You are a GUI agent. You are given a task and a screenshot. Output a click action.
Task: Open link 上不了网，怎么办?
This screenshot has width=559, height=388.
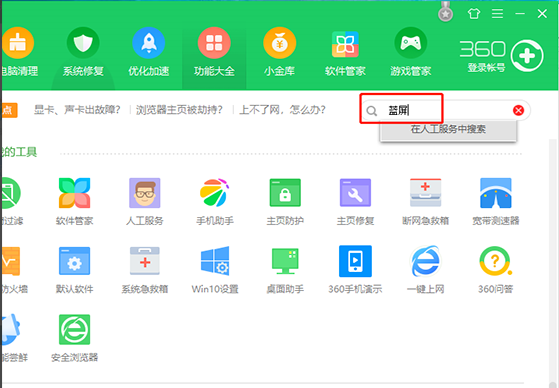coord(282,109)
